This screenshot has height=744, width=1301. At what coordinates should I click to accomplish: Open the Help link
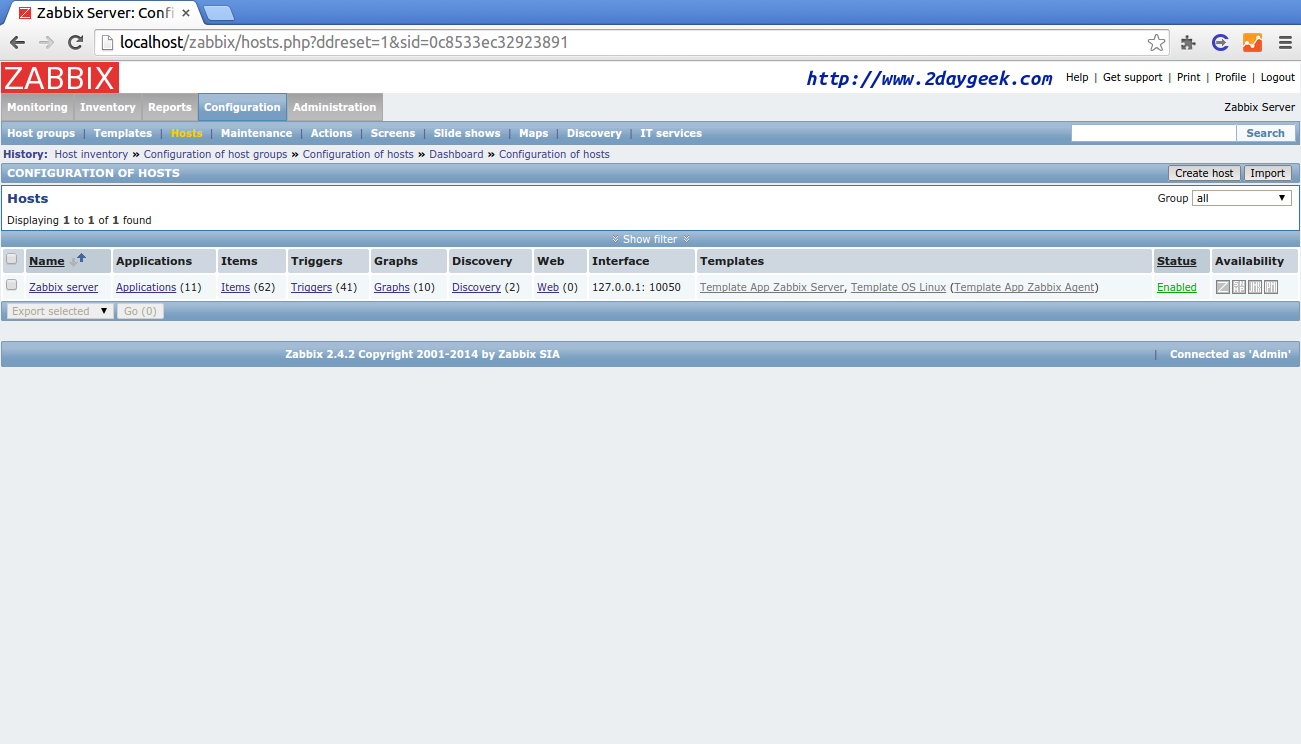1077,77
